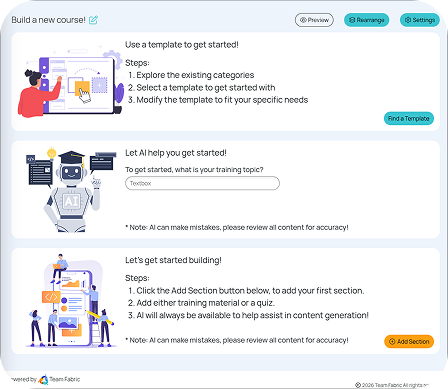Click 'Let's get started building!' heading

pyautogui.click(x=173, y=260)
